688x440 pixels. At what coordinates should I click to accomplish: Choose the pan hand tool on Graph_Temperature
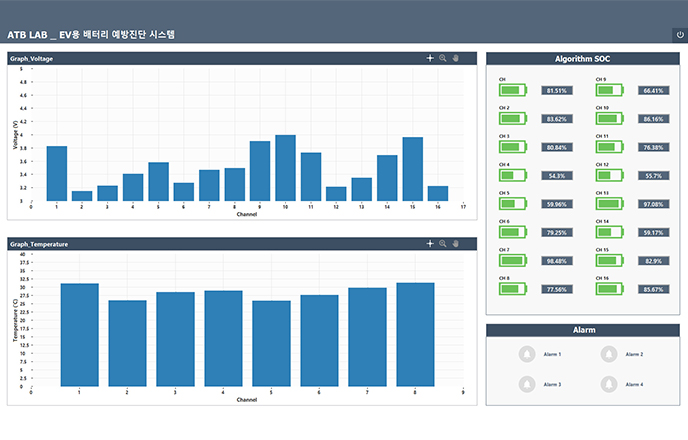[455, 243]
